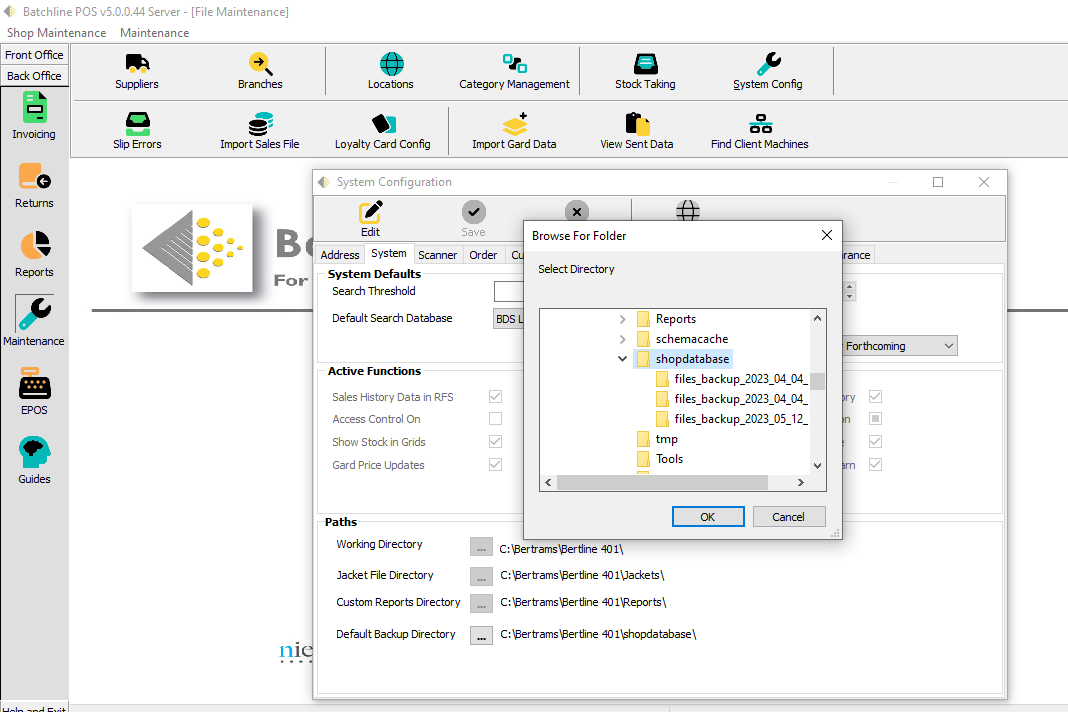The image size is (1068, 712).
Task: Open Reports in the sidebar
Action: (x=34, y=254)
